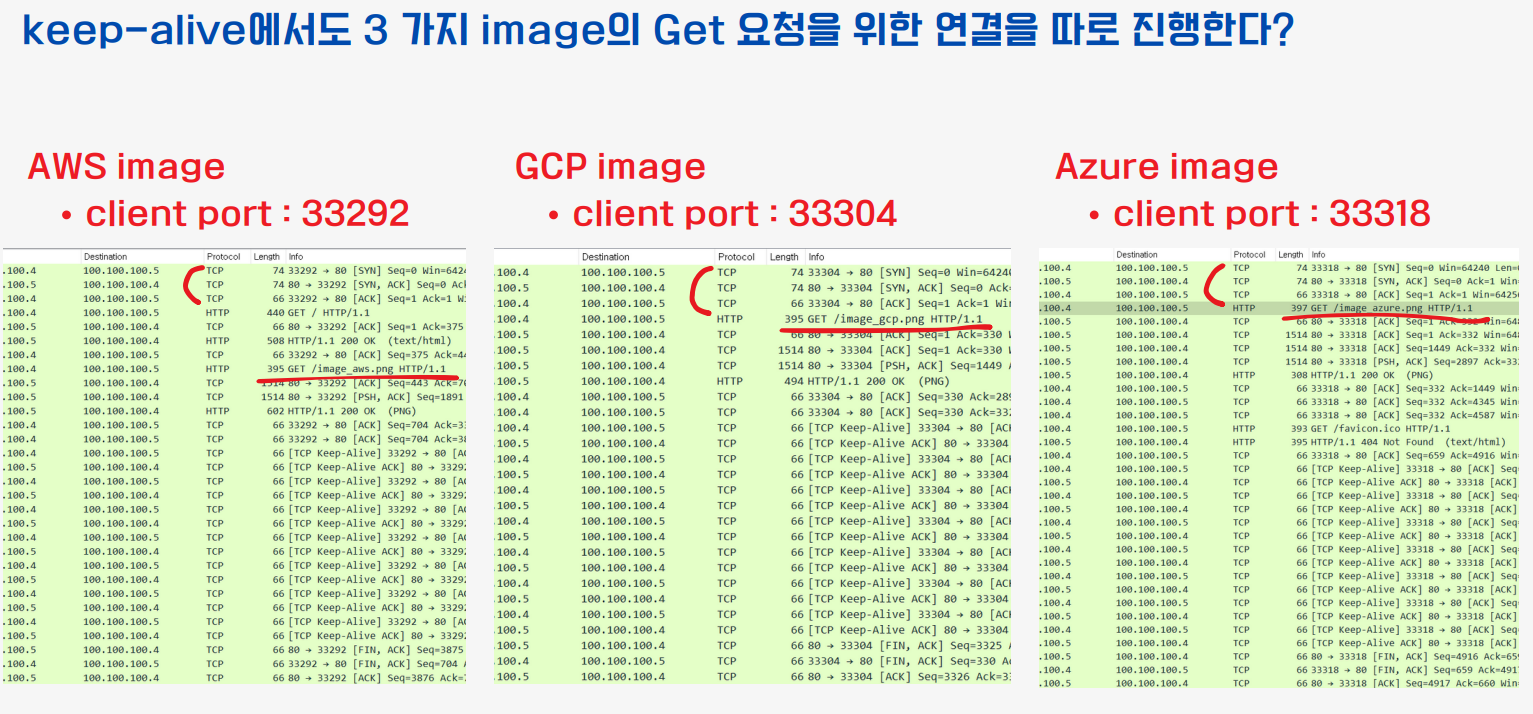Select the '80 → 33304 [SYN, ACK]' packet row
Screen dimensions: 1533x714
coord(752,288)
